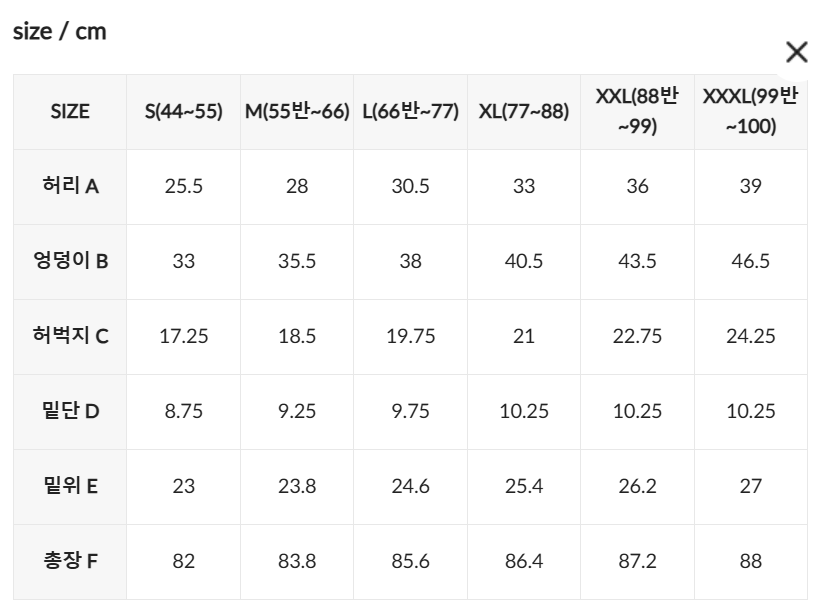This screenshot has width=829, height=616.
Task: Select the M(55반~66) size header
Action: (x=297, y=112)
